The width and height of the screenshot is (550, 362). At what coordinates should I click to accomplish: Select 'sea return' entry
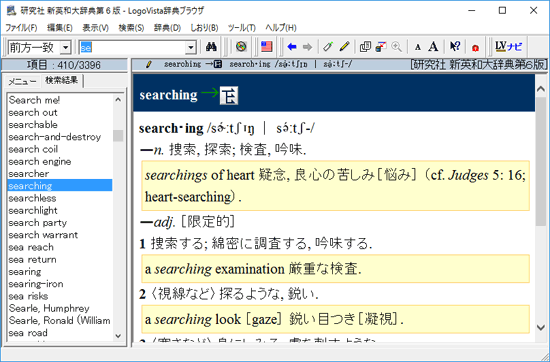[60, 260]
